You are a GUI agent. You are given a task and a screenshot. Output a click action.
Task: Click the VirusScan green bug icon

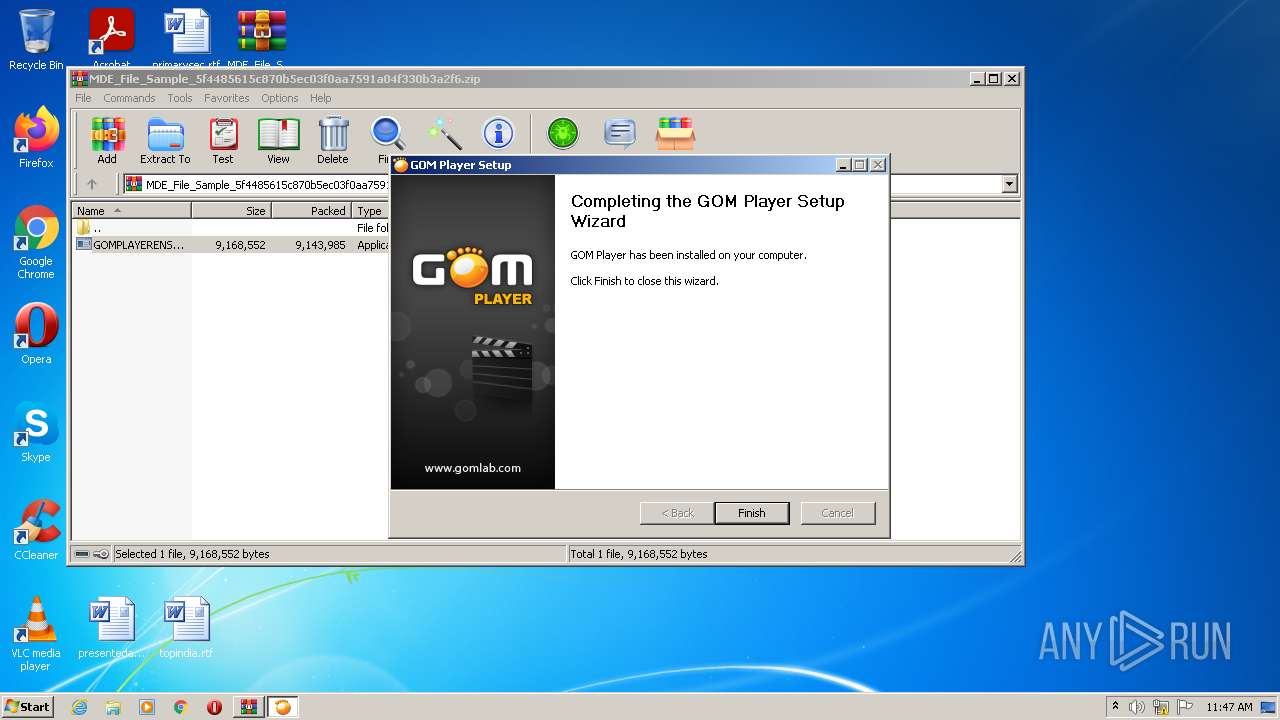tap(563, 133)
